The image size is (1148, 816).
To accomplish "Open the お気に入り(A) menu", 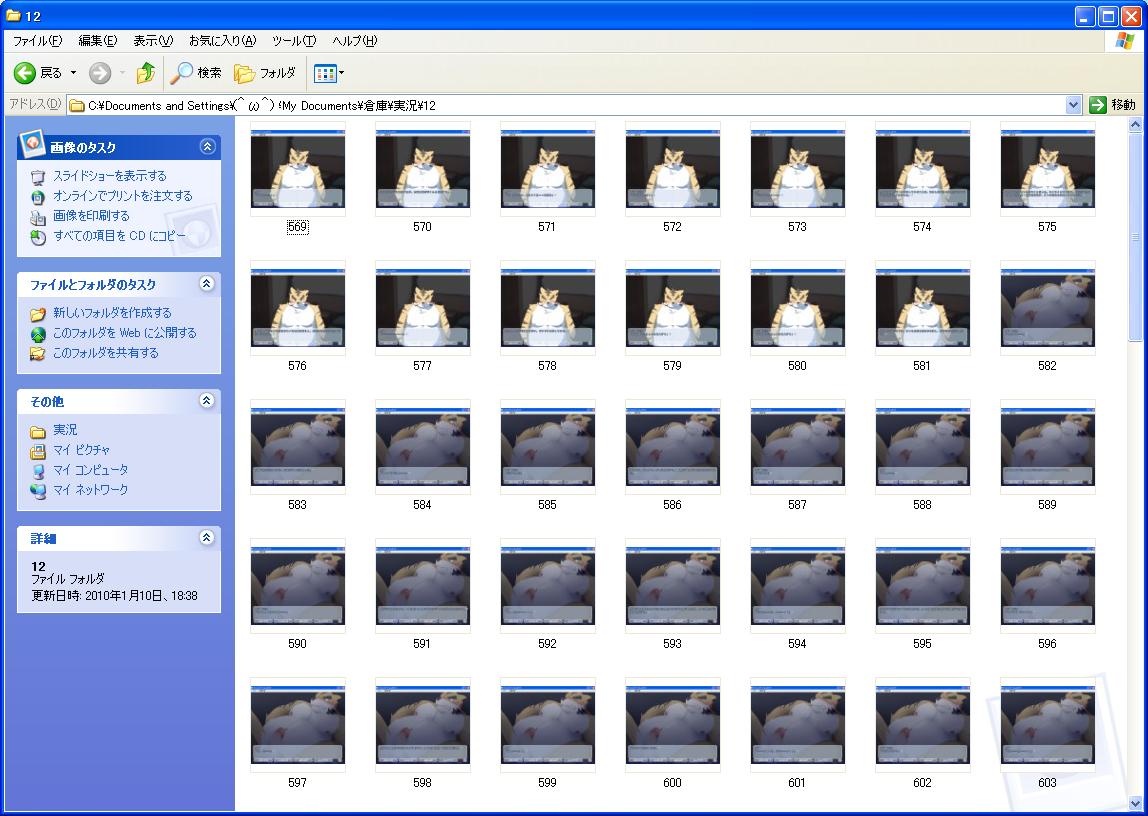I will tap(223, 41).
